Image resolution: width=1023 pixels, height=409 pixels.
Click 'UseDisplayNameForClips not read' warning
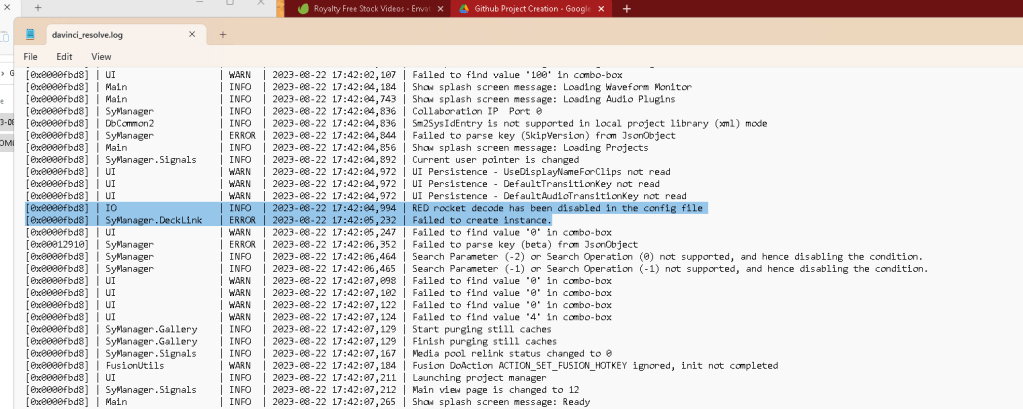pyautogui.click(x=541, y=172)
